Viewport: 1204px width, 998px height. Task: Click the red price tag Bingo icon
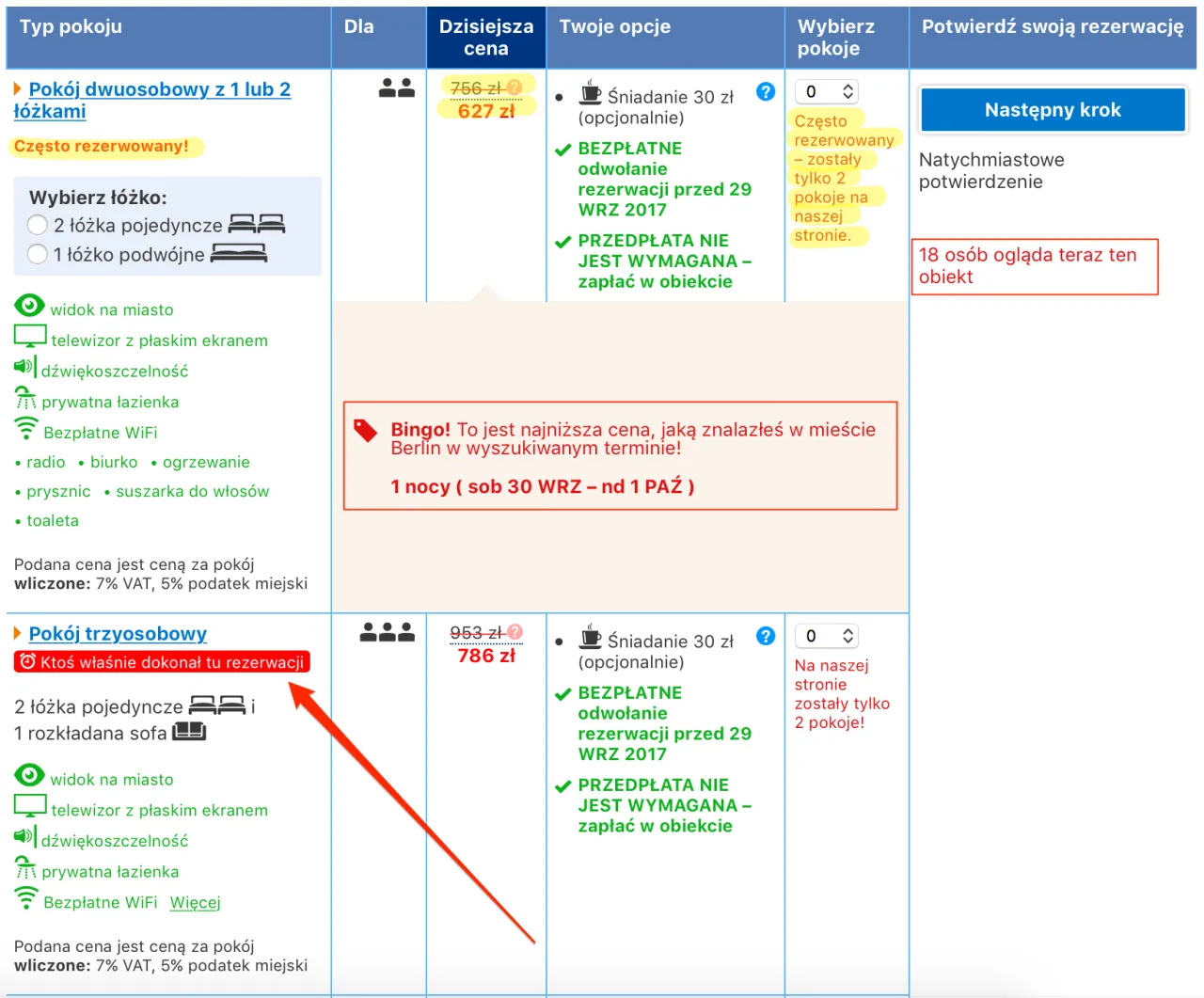tap(365, 431)
